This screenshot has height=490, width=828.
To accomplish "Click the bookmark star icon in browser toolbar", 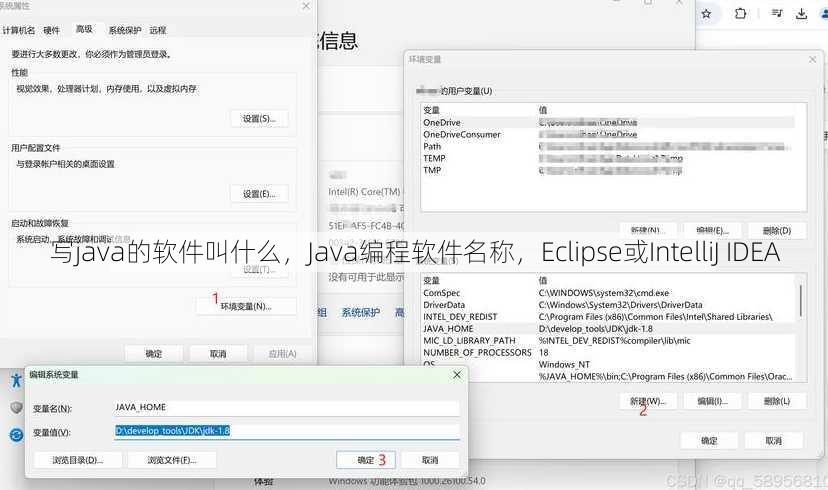I will [x=706, y=14].
